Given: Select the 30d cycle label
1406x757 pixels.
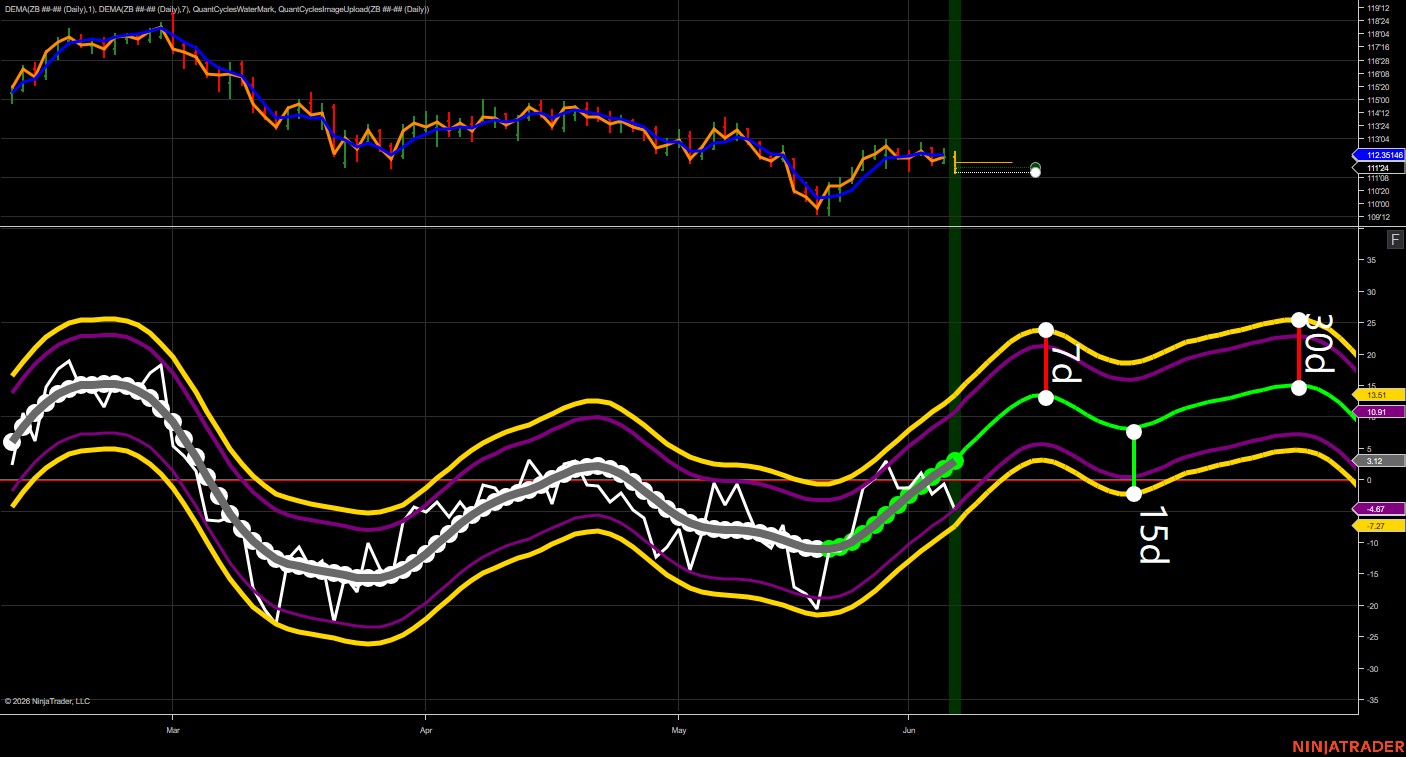Looking at the screenshot, I should 1320,345.
